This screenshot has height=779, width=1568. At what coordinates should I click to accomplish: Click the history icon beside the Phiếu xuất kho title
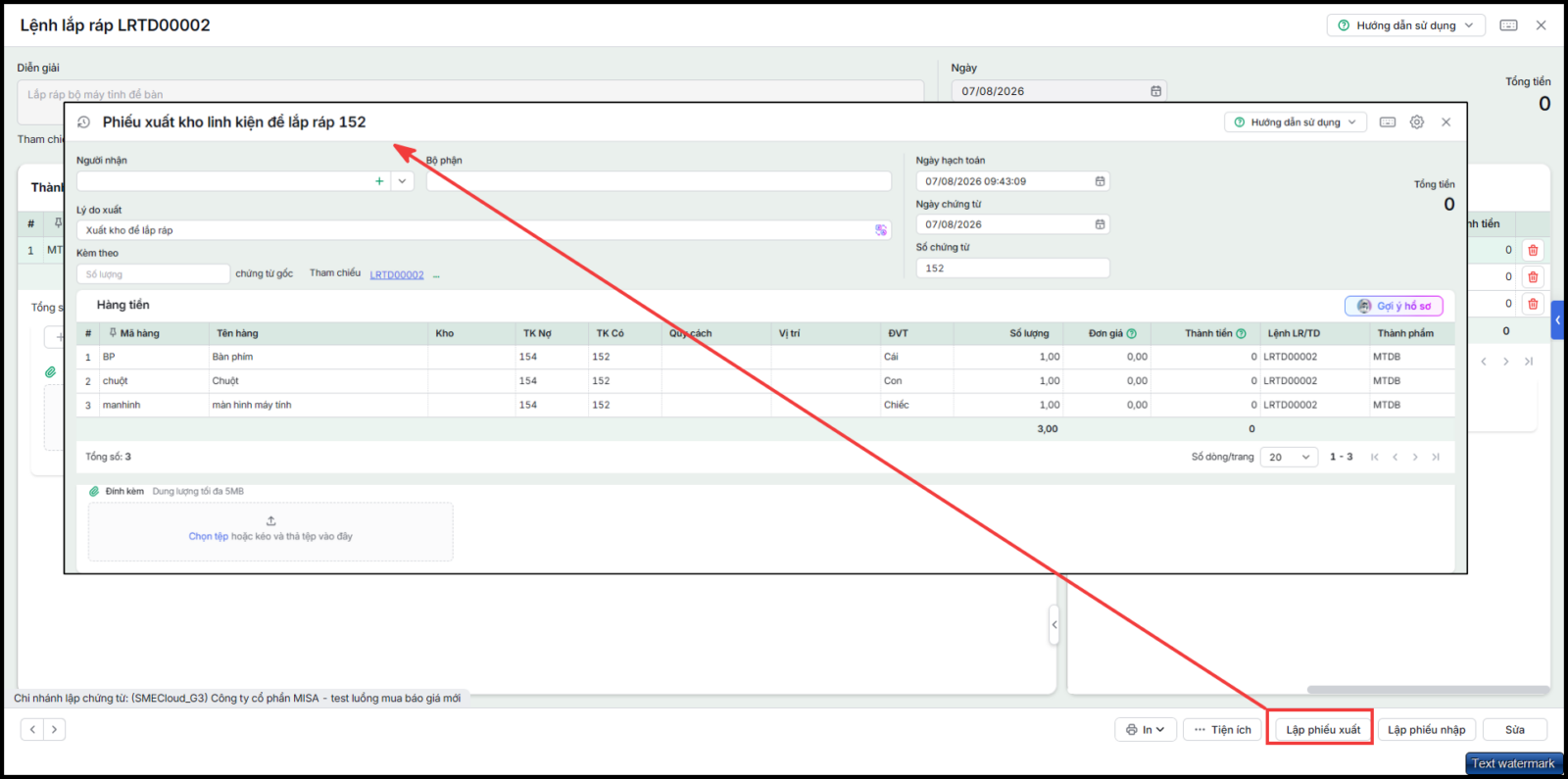[83, 122]
